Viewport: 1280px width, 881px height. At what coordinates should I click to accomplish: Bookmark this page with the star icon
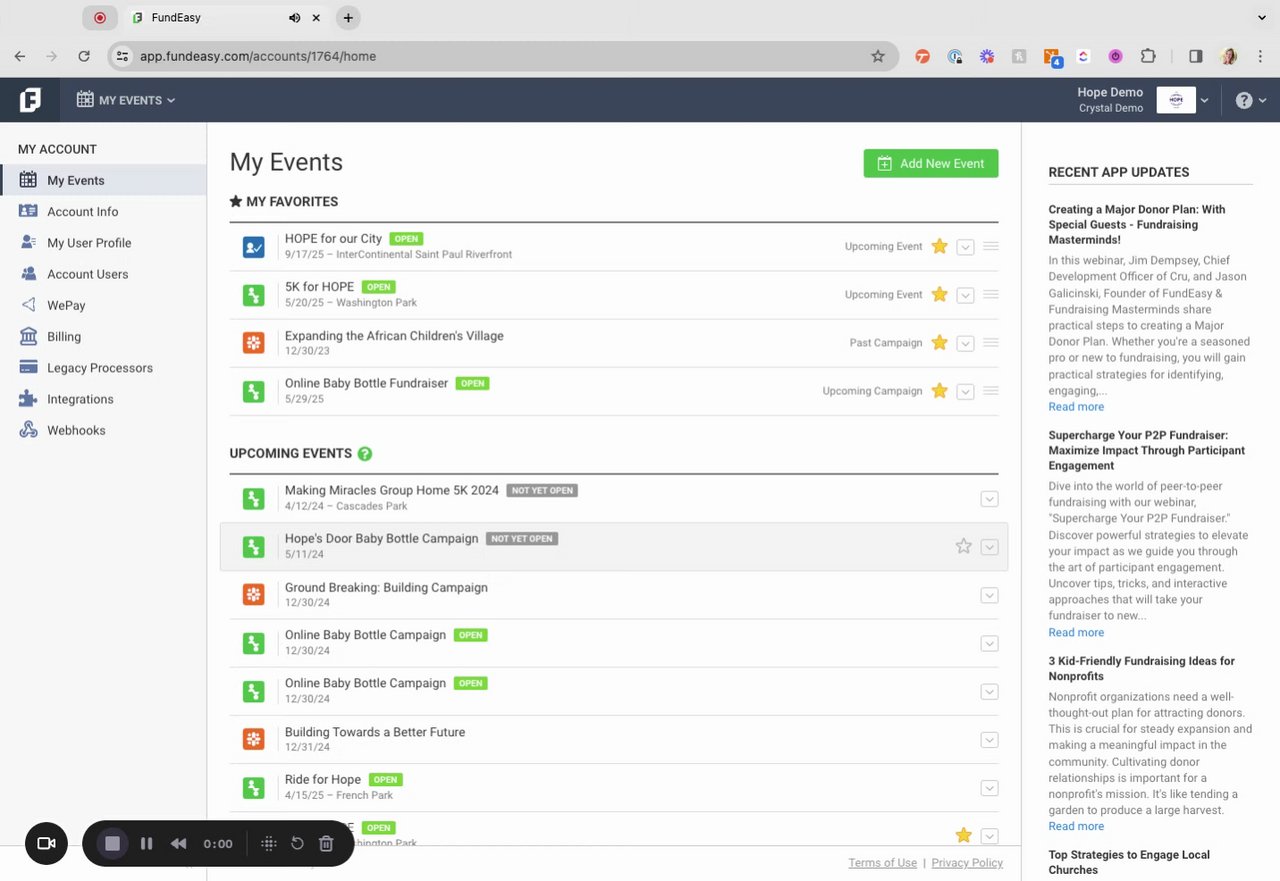(878, 56)
